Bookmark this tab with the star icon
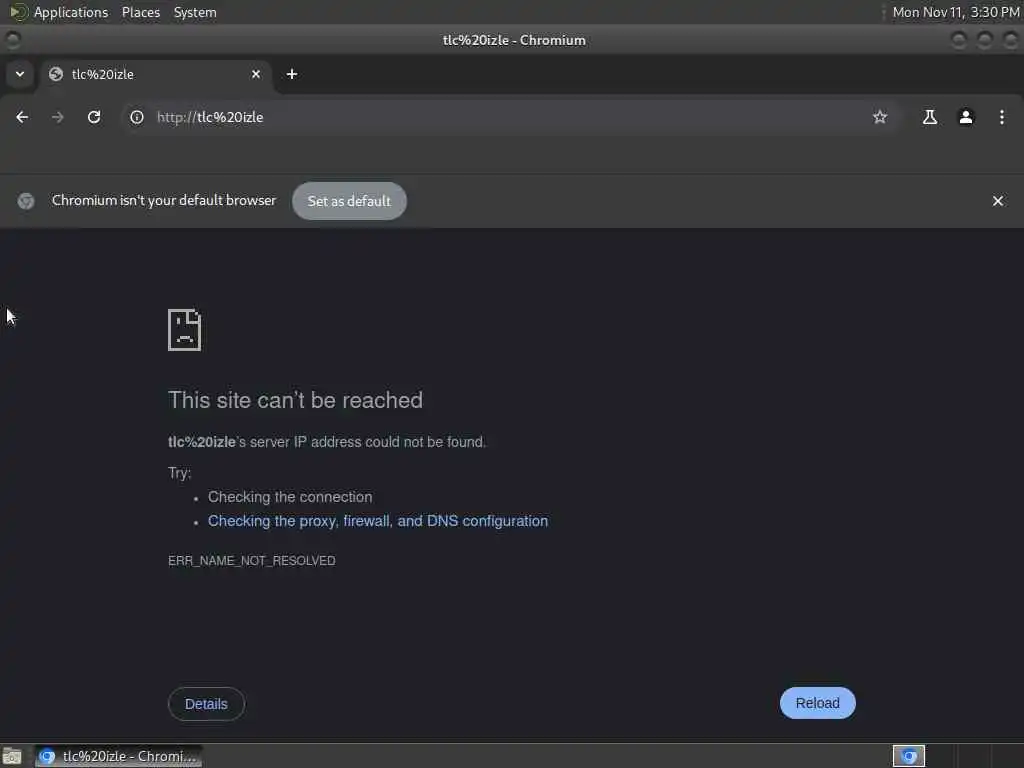 (x=880, y=117)
